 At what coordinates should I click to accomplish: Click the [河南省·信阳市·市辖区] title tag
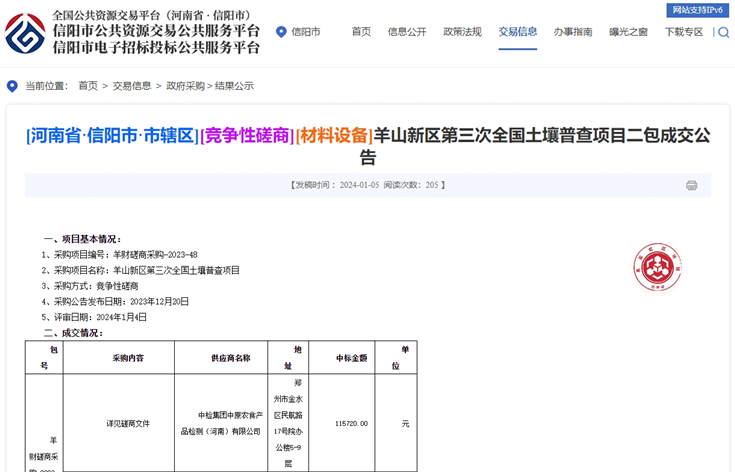(112, 135)
